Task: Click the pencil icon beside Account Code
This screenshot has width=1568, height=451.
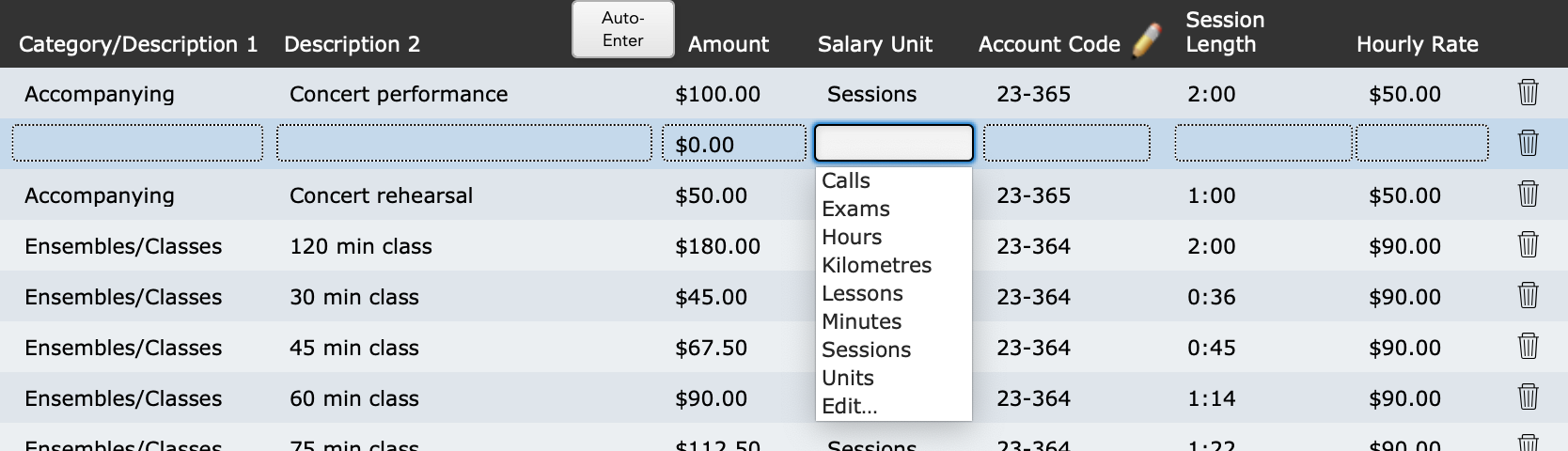Action: [1146, 41]
